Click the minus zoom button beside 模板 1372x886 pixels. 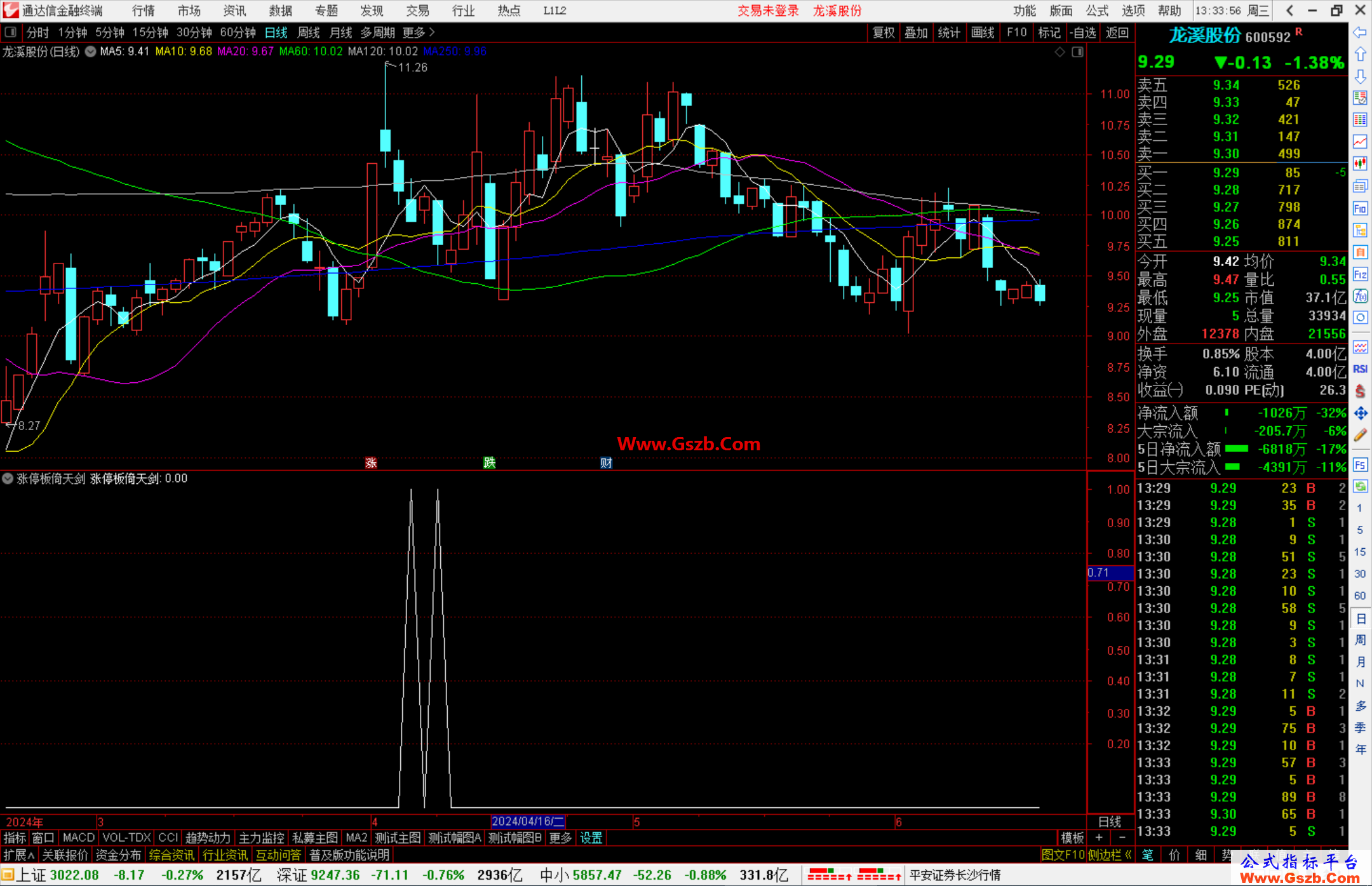point(1122,838)
